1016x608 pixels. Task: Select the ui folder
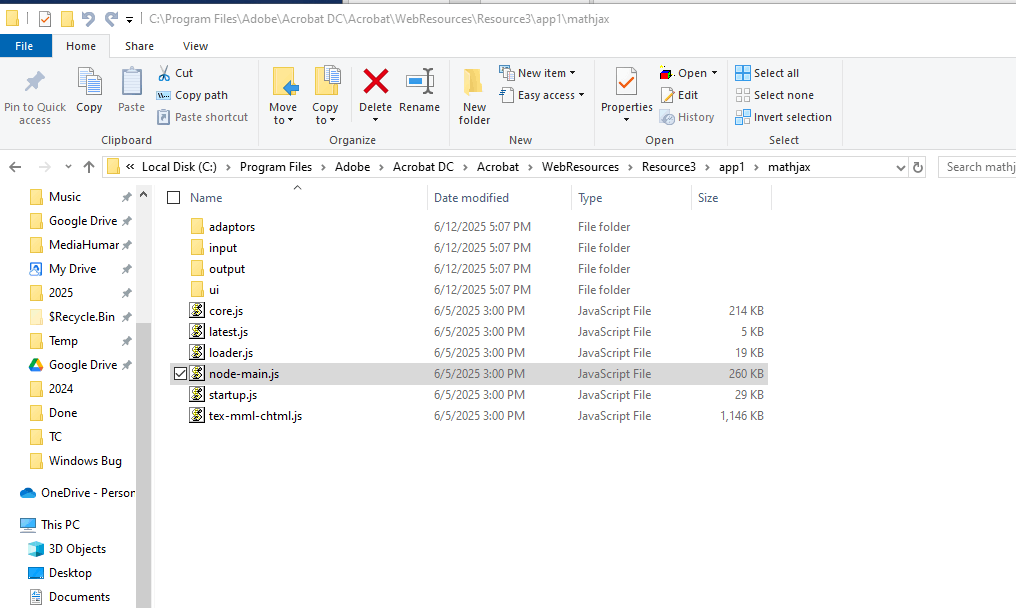point(214,290)
